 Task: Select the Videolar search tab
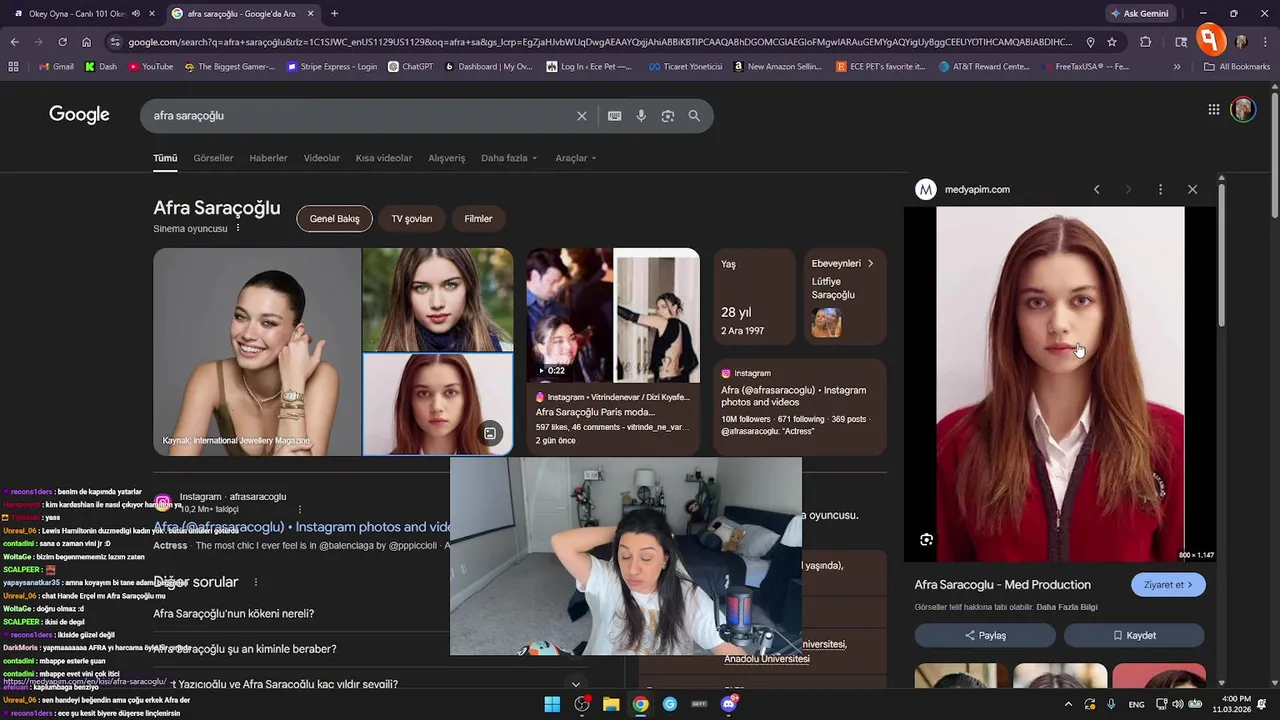(x=322, y=158)
